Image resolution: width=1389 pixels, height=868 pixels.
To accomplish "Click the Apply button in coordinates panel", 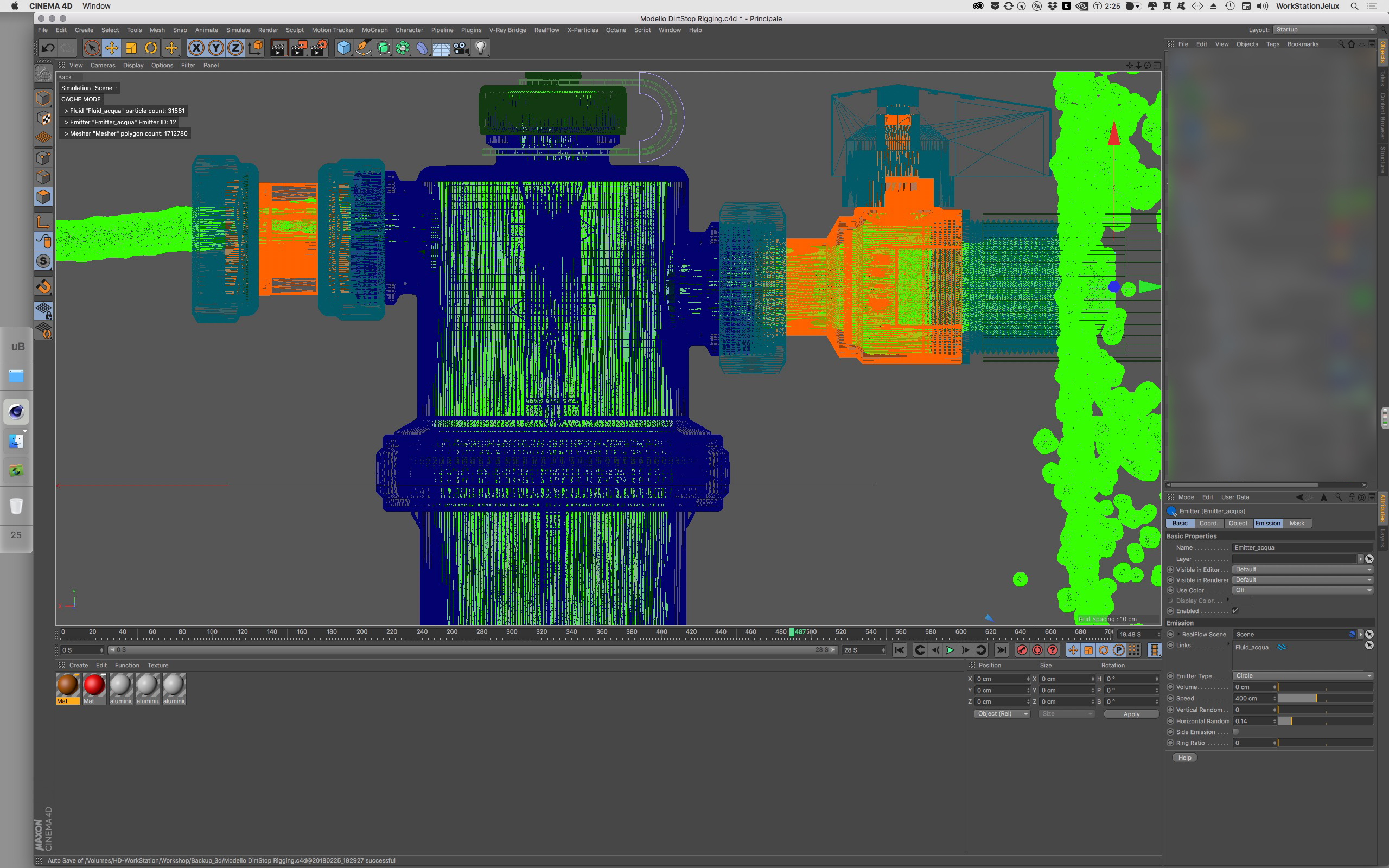I will tap(1131, 714).
